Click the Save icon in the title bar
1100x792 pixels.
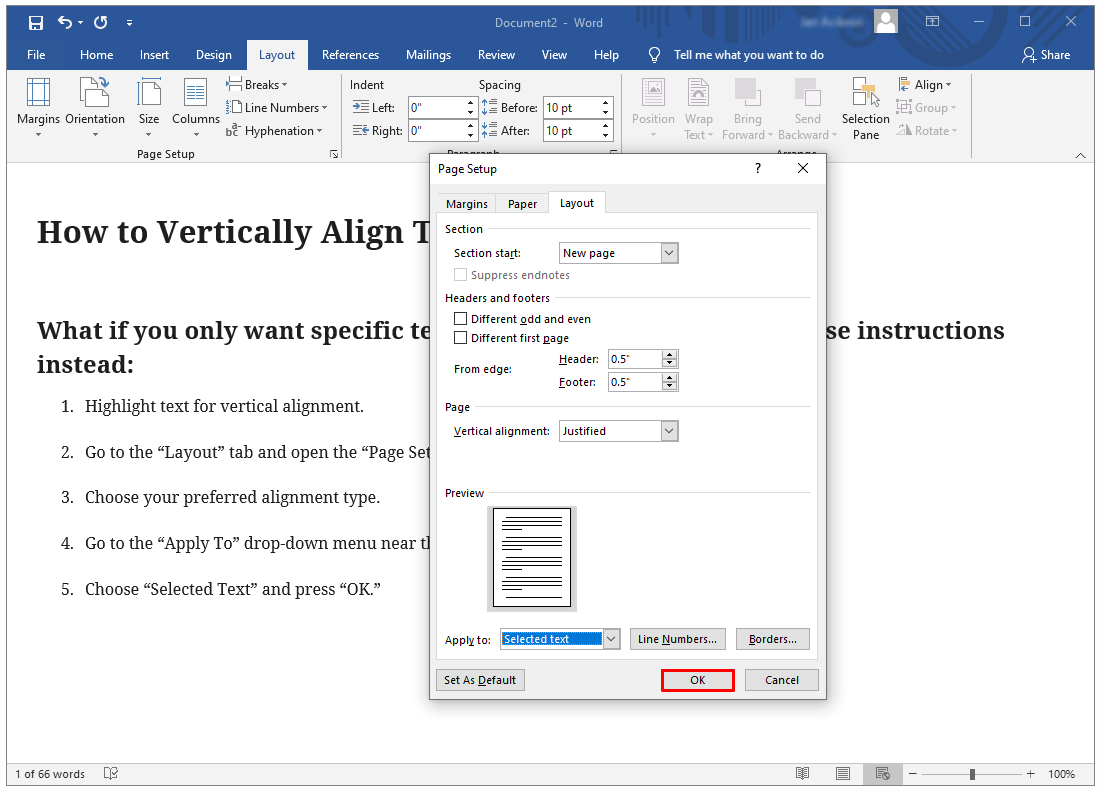(x=36, y=22)
